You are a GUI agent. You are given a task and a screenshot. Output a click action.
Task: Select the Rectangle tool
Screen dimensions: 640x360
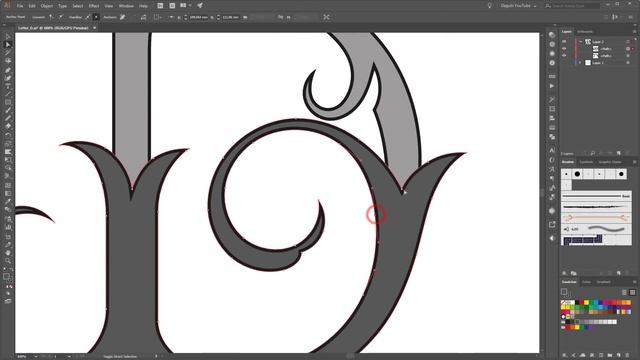(8, 102)
